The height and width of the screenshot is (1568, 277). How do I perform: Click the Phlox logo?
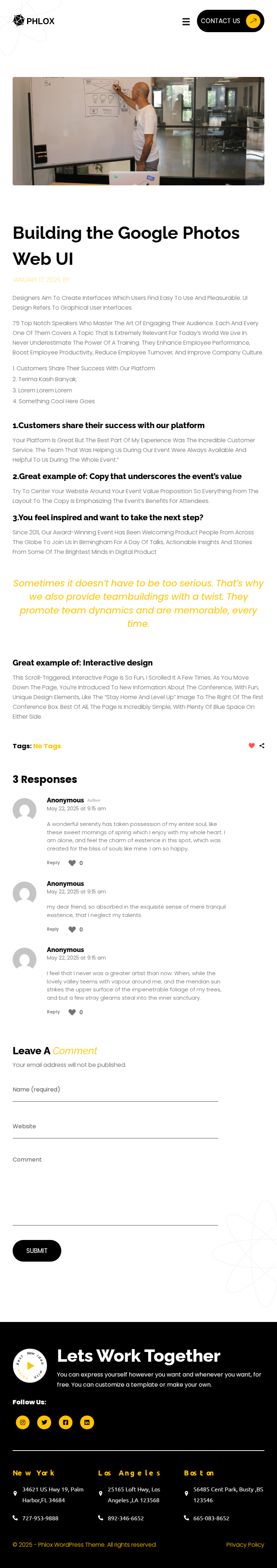pyautogui.click(x=34, y=21)
